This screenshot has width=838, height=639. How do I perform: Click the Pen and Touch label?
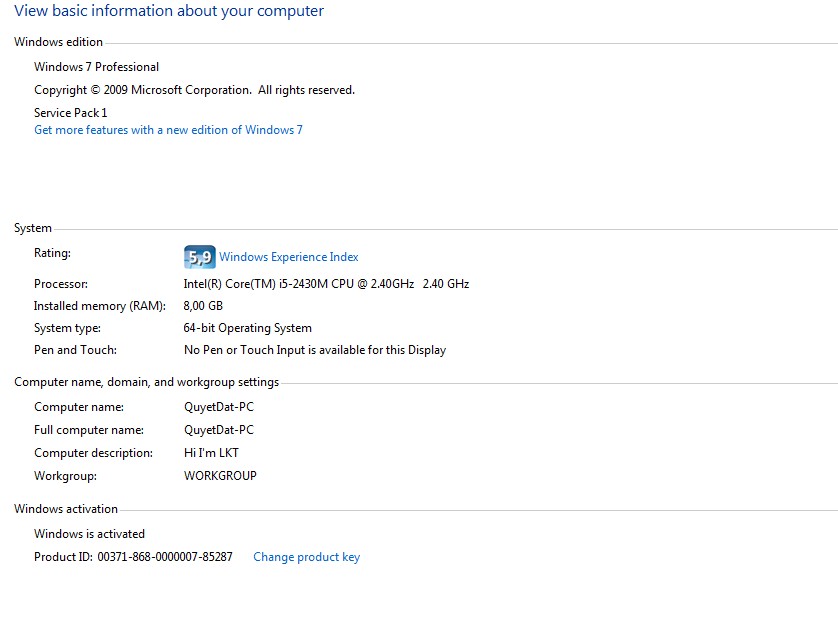click(x=75, y=350)
